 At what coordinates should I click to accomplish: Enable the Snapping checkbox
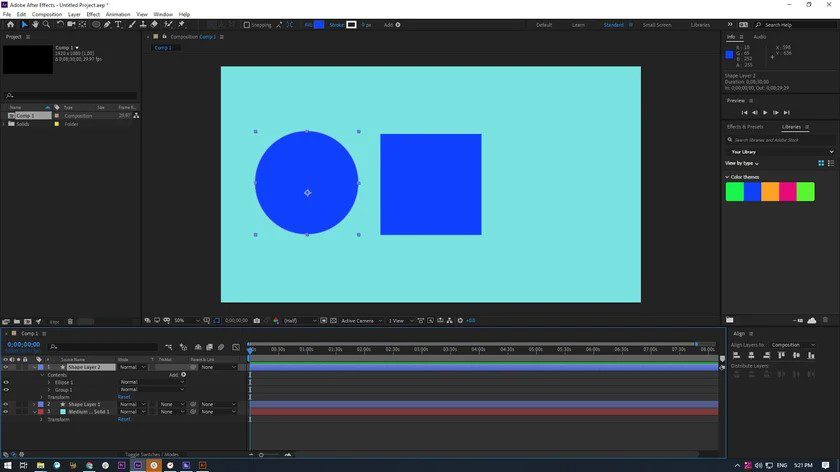(246, 25)
